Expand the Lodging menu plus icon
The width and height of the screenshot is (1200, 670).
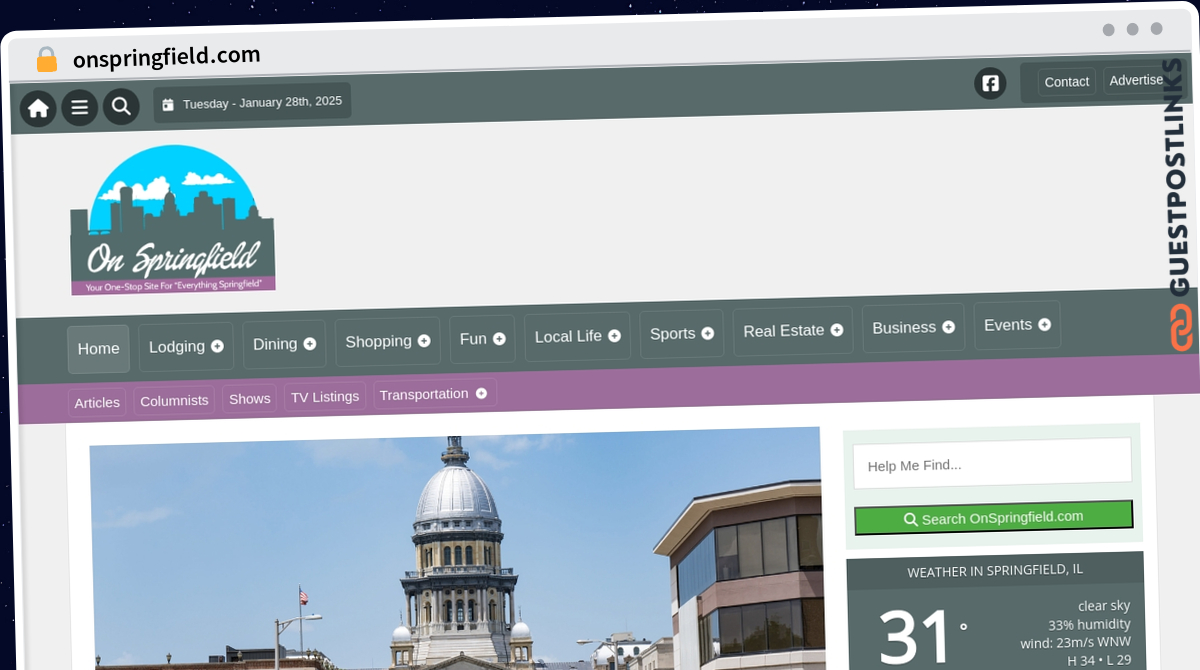click(x=217, y=346)
